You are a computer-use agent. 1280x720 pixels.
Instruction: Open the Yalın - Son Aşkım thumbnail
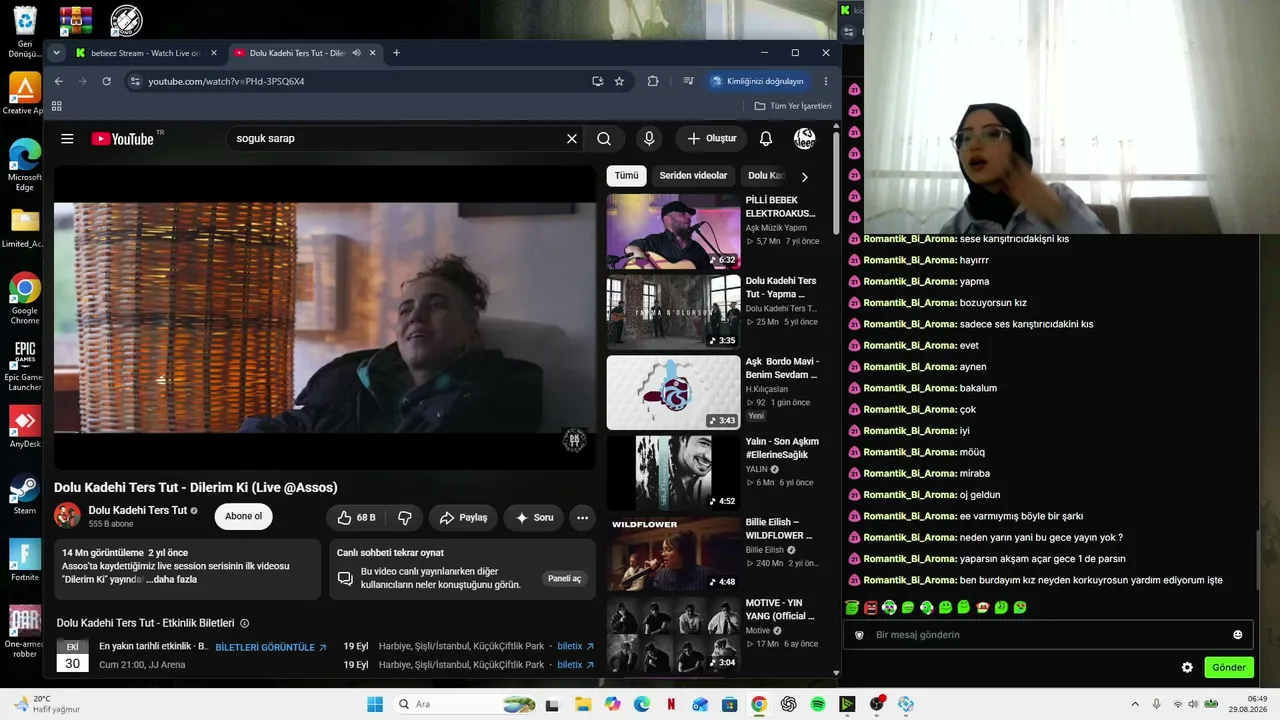click(673, 473)
